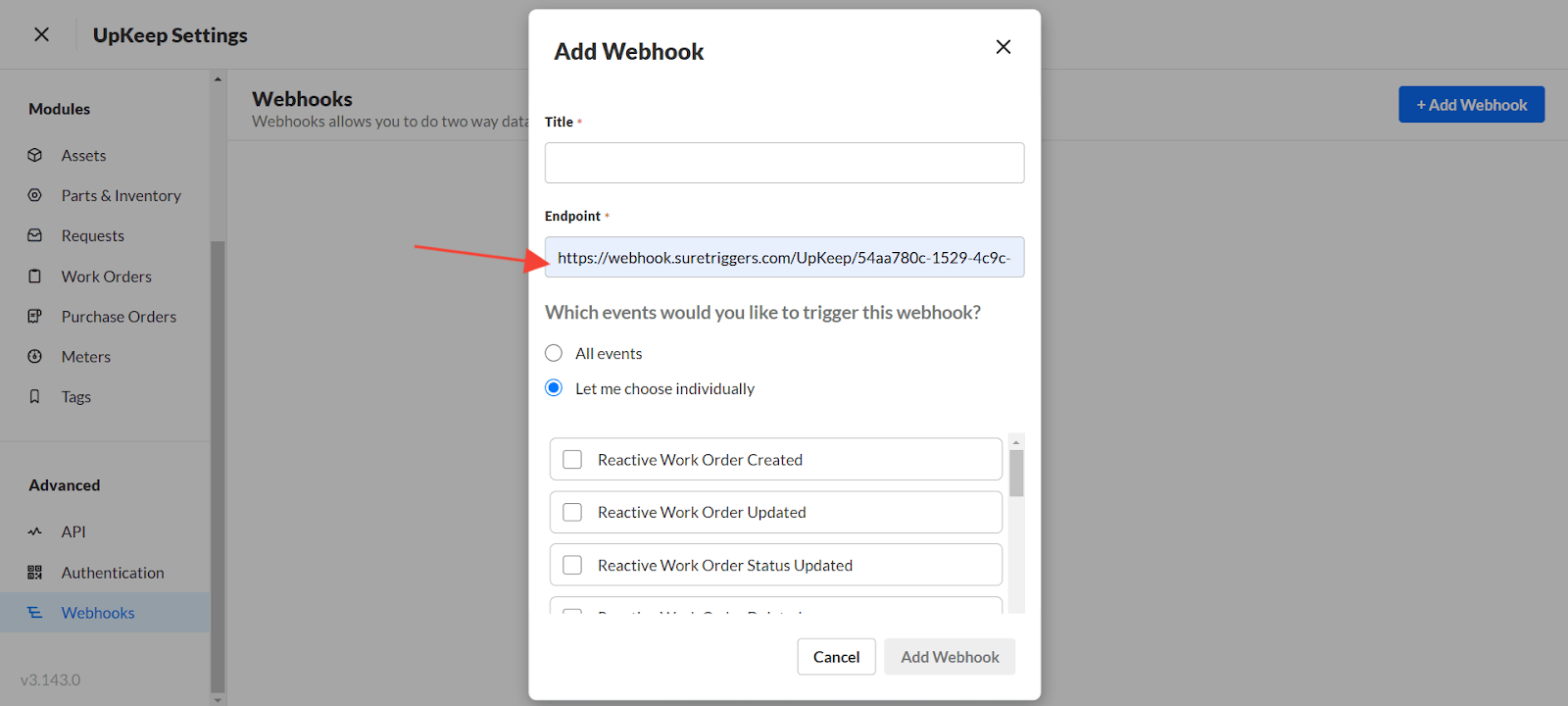Select the All events radio option

tap(554, 353)
